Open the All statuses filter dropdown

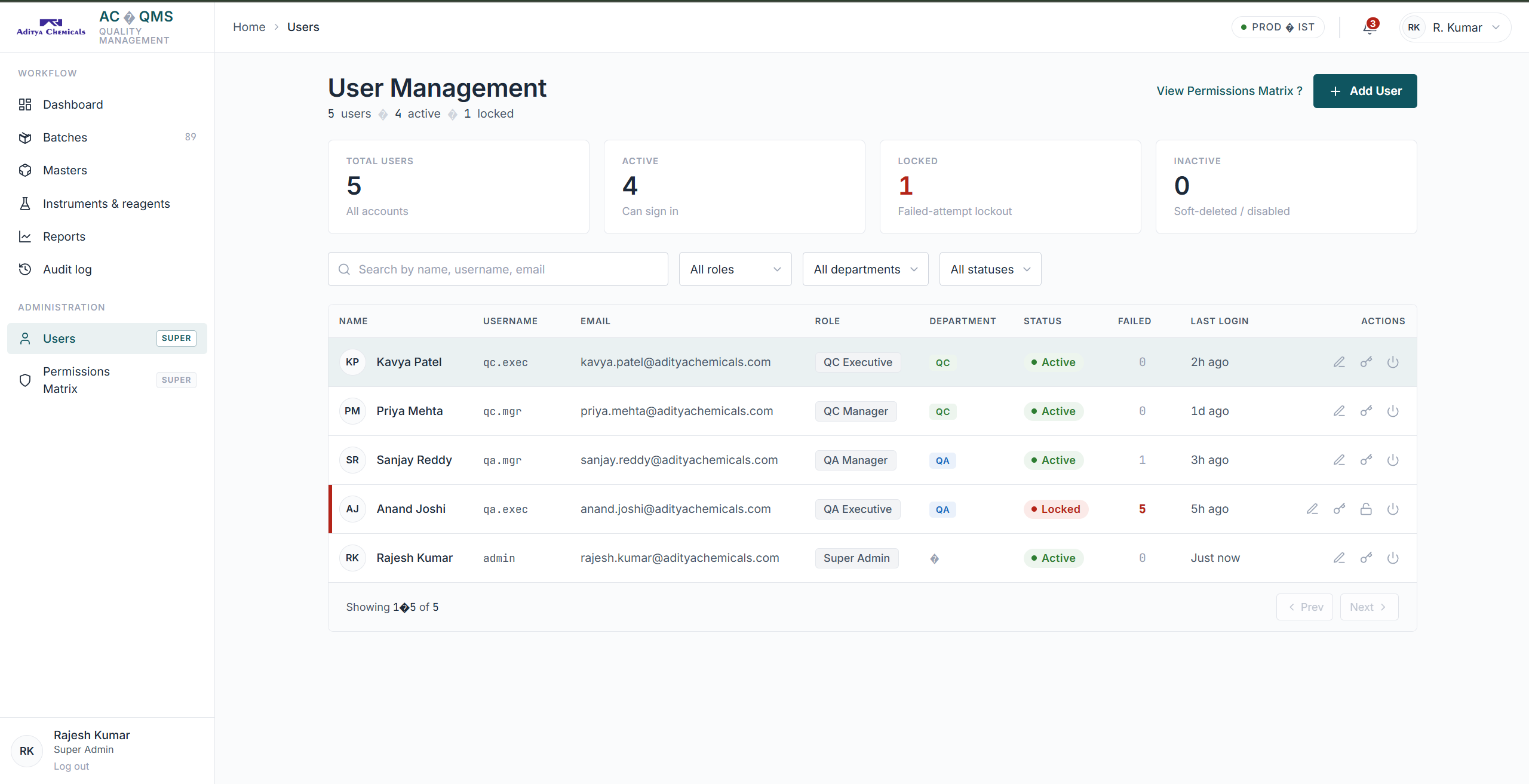tap(990, 269)
